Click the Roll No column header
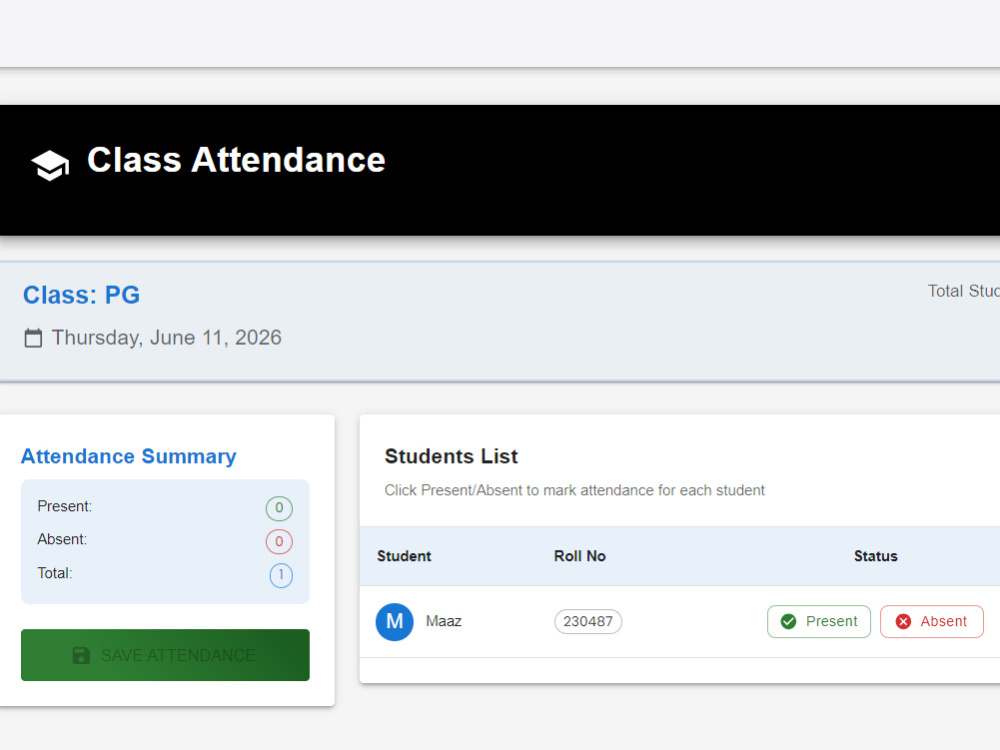Image resolution: width=1000 pixels, height=750 pixels. coord(580,556)
